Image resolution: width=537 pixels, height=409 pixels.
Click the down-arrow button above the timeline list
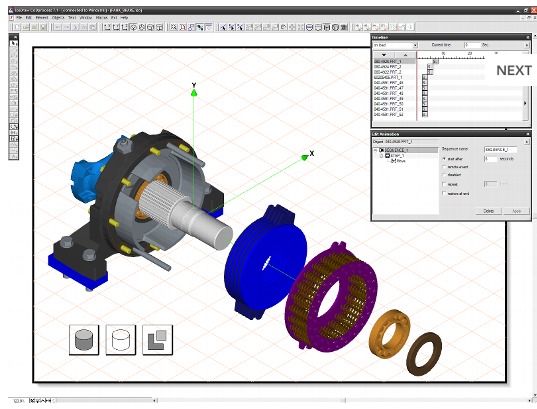click(x=384, y=55)
